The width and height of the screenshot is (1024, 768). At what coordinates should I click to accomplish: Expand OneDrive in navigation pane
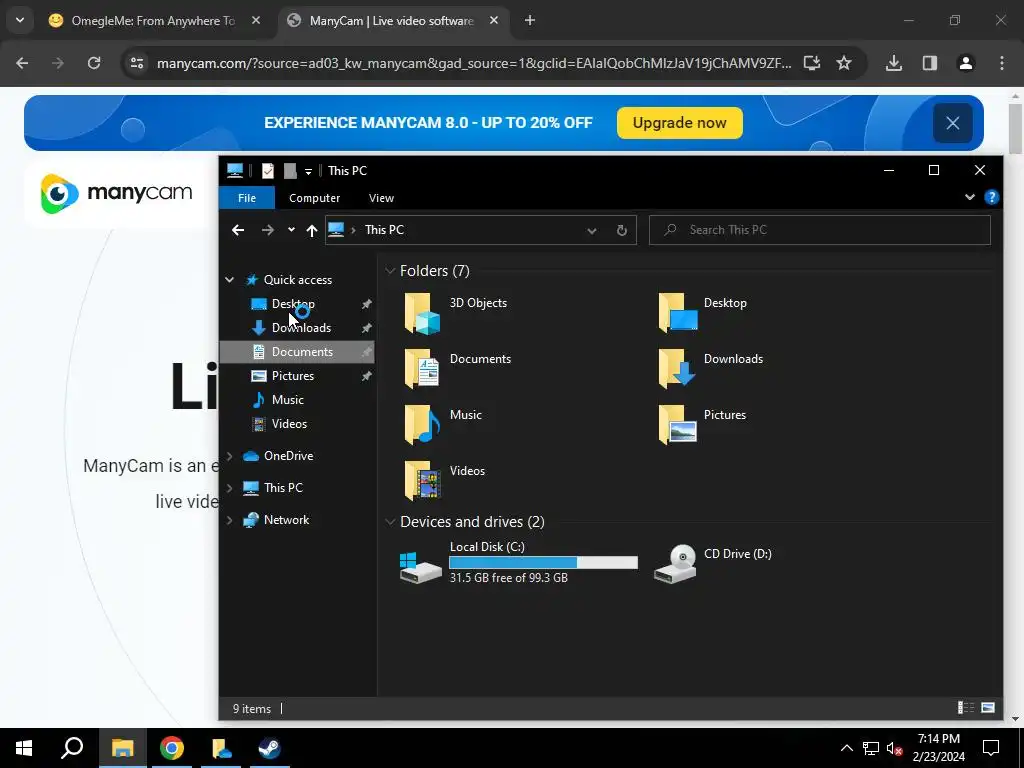[x=229, y=456]
